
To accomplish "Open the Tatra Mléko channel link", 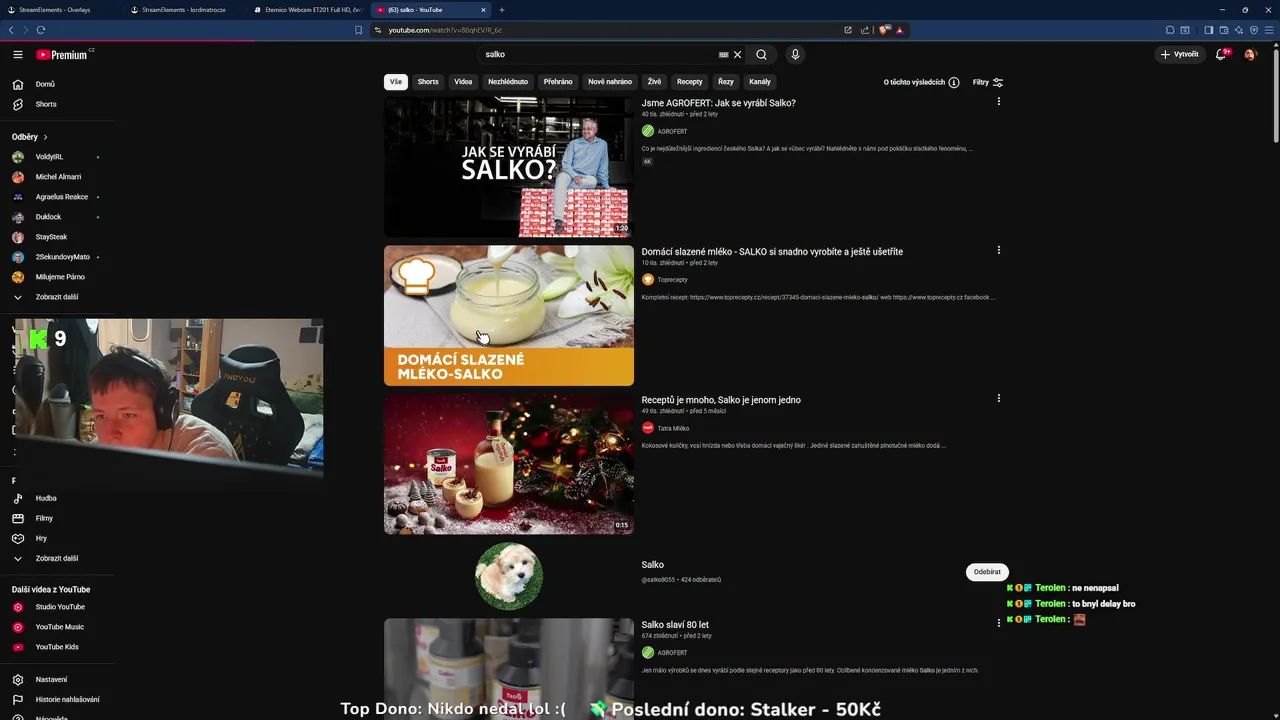I will [673, 428].
